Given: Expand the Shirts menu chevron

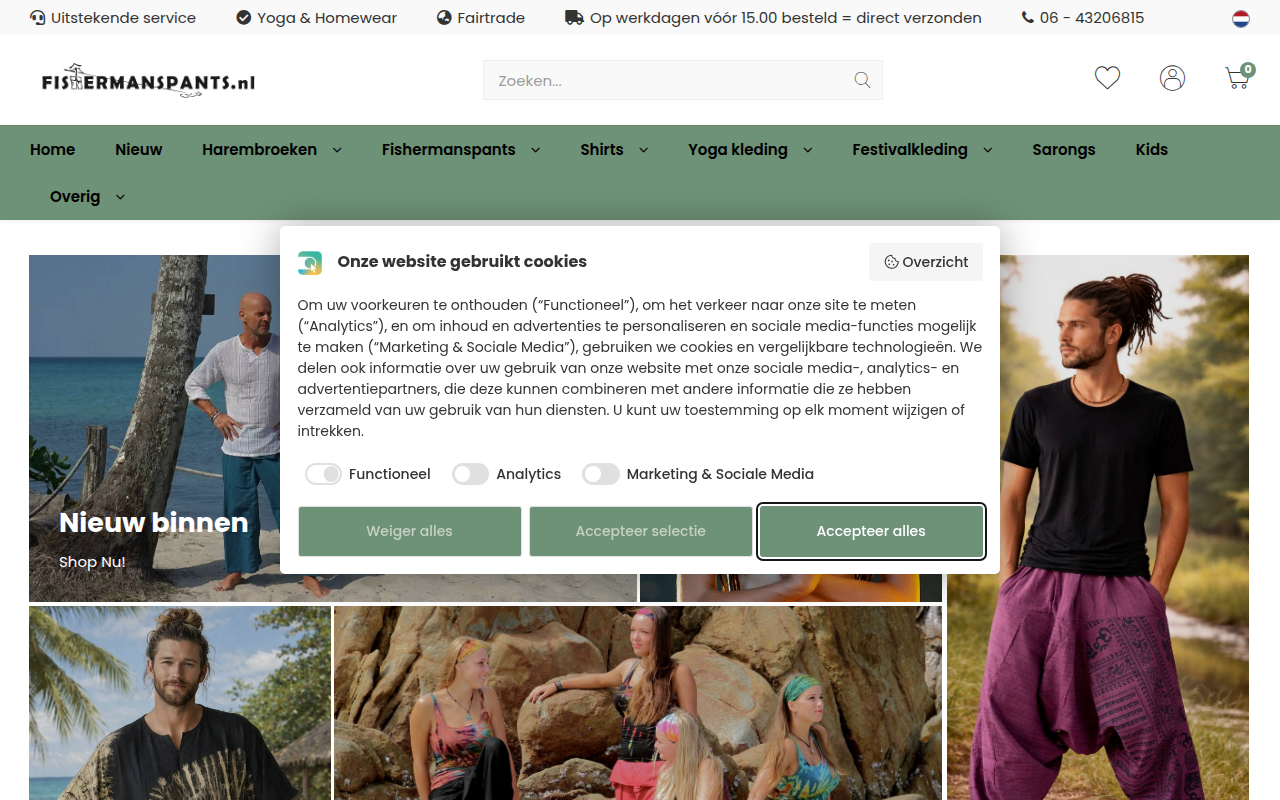Looking at the screenshot, I should 643,150.
